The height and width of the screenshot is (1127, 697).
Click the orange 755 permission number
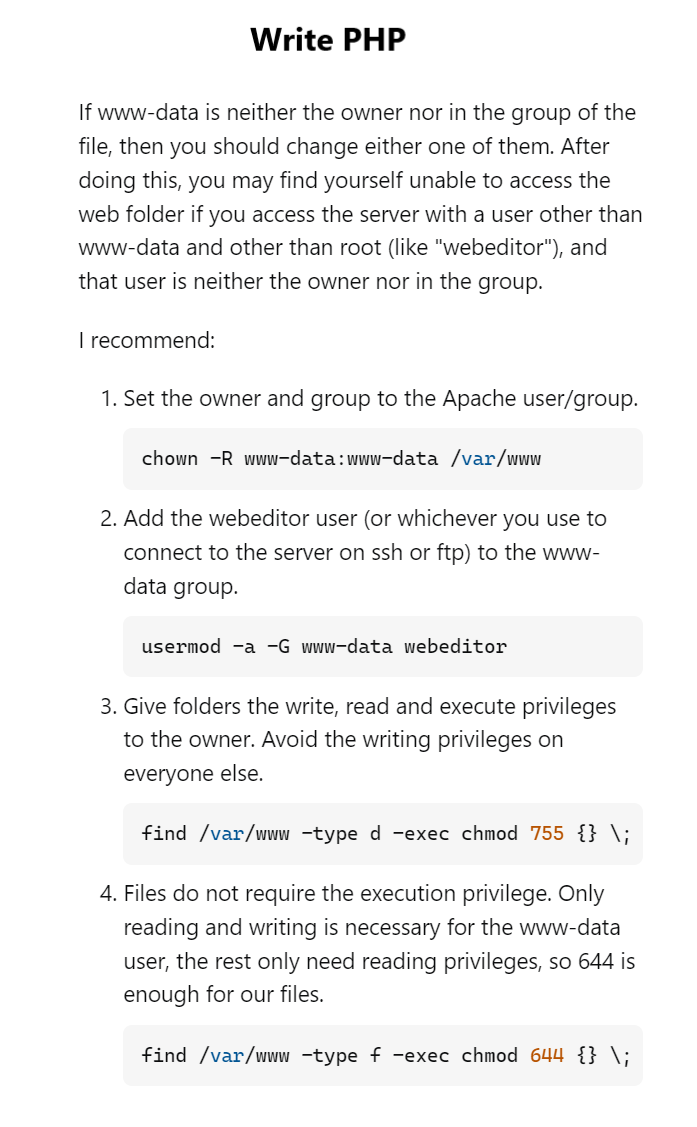[x=547, y=834]
